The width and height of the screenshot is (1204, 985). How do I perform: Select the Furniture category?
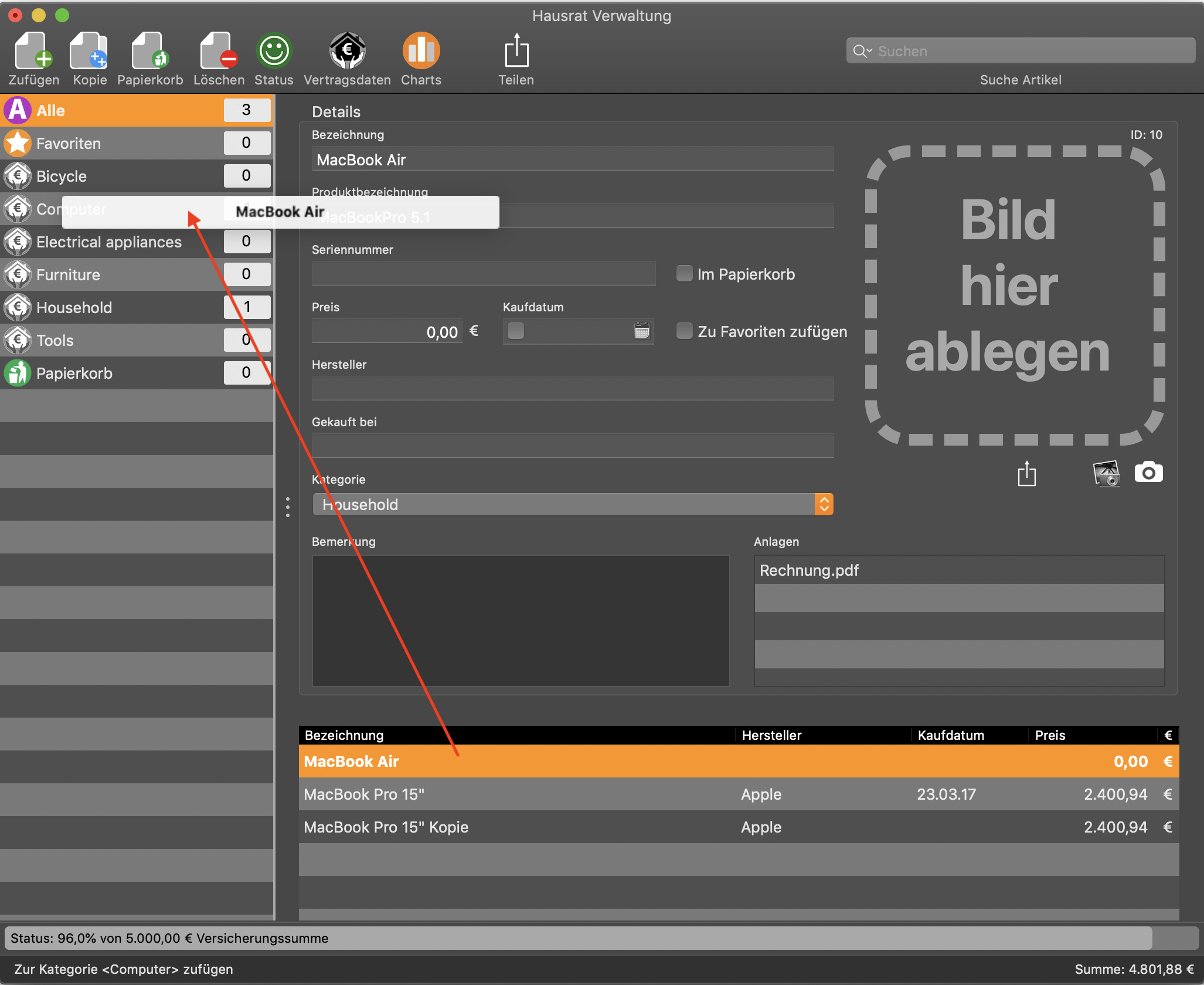[137, 274]
